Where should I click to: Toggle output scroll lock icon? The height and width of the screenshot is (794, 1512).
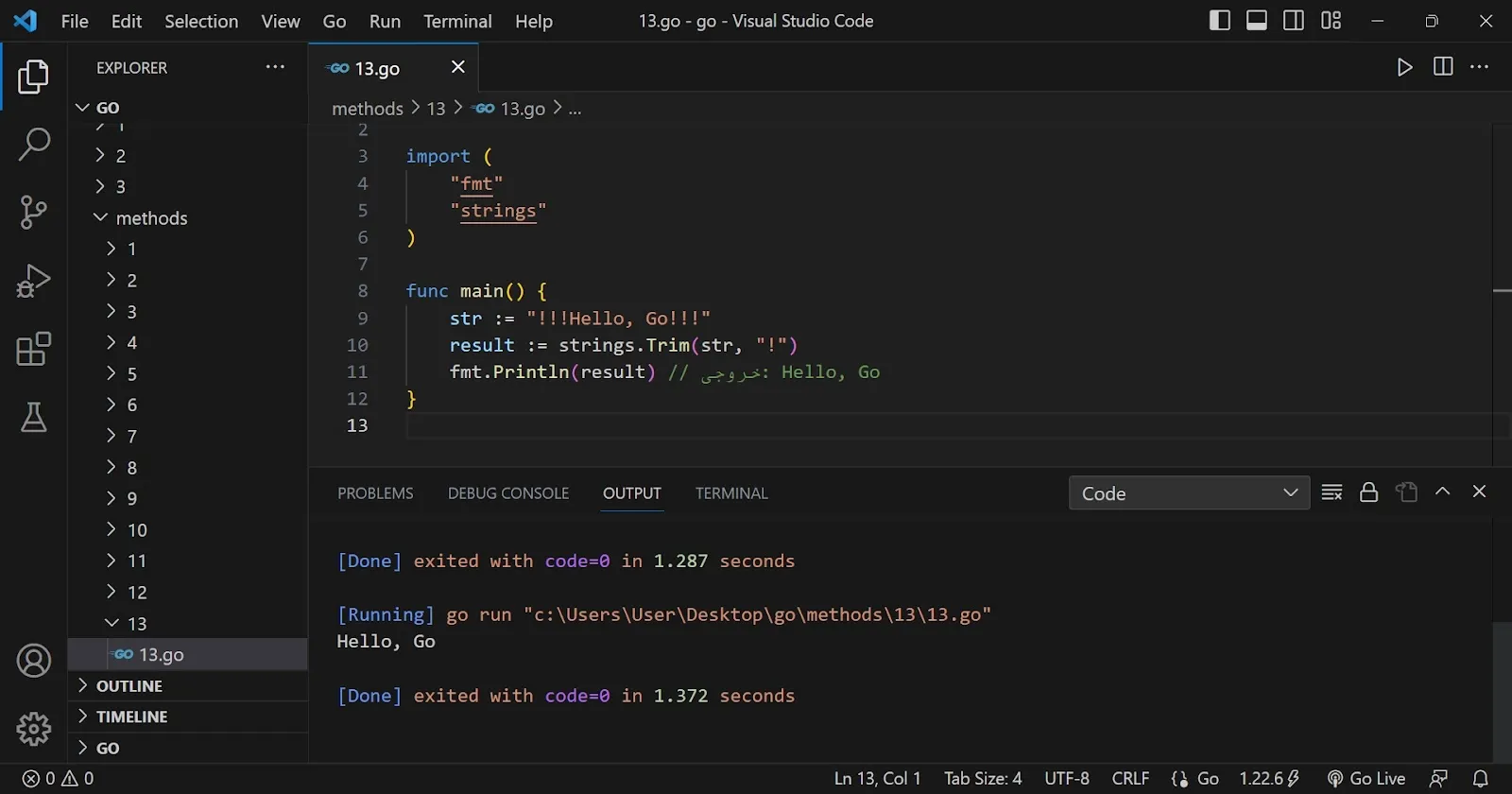(x=1369, y=492)
